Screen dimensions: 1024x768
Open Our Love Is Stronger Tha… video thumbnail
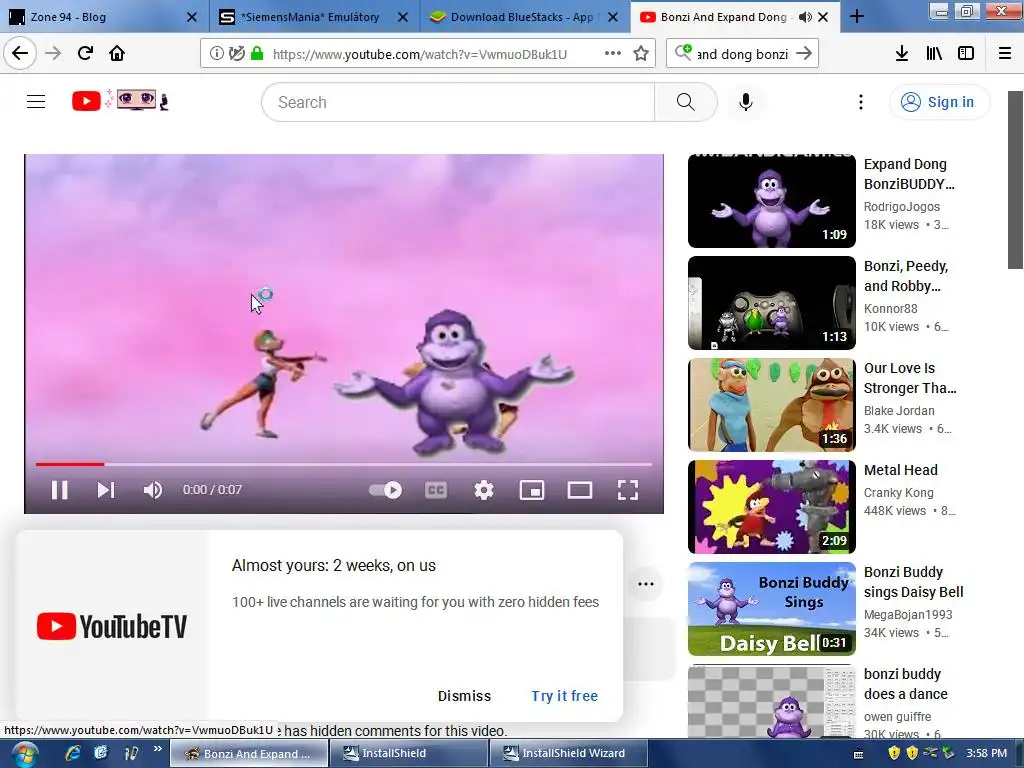click(771, 404)
